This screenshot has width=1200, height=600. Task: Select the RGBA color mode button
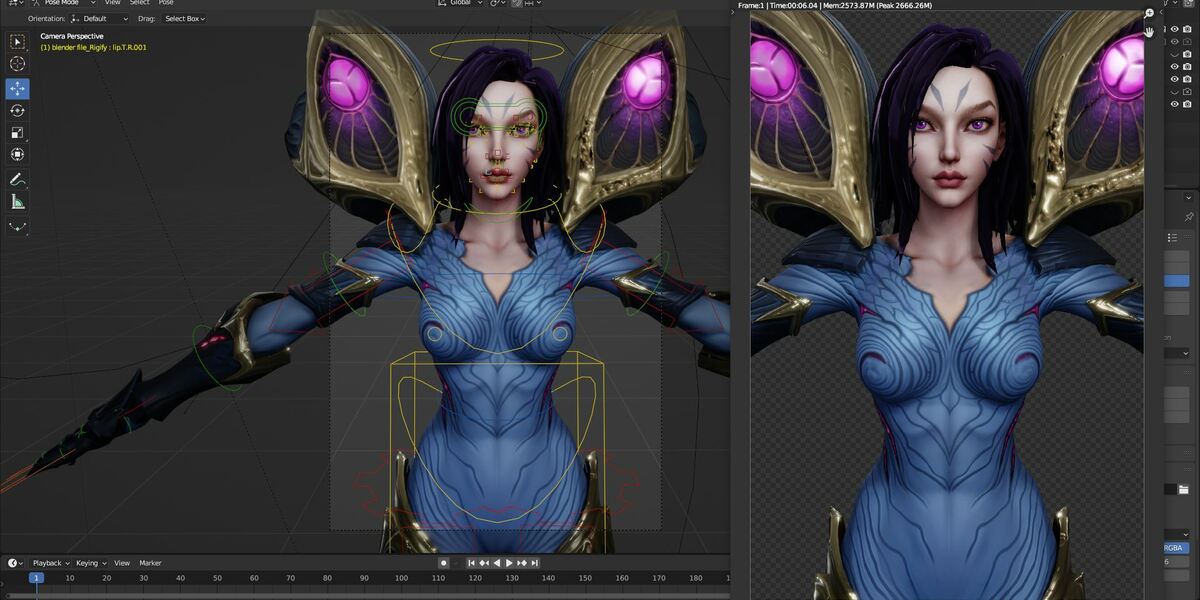(1176, 547)
